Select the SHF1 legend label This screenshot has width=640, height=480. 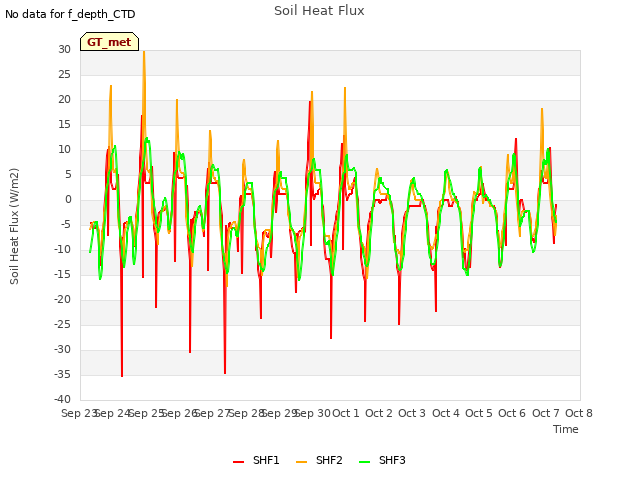point(266,460)
